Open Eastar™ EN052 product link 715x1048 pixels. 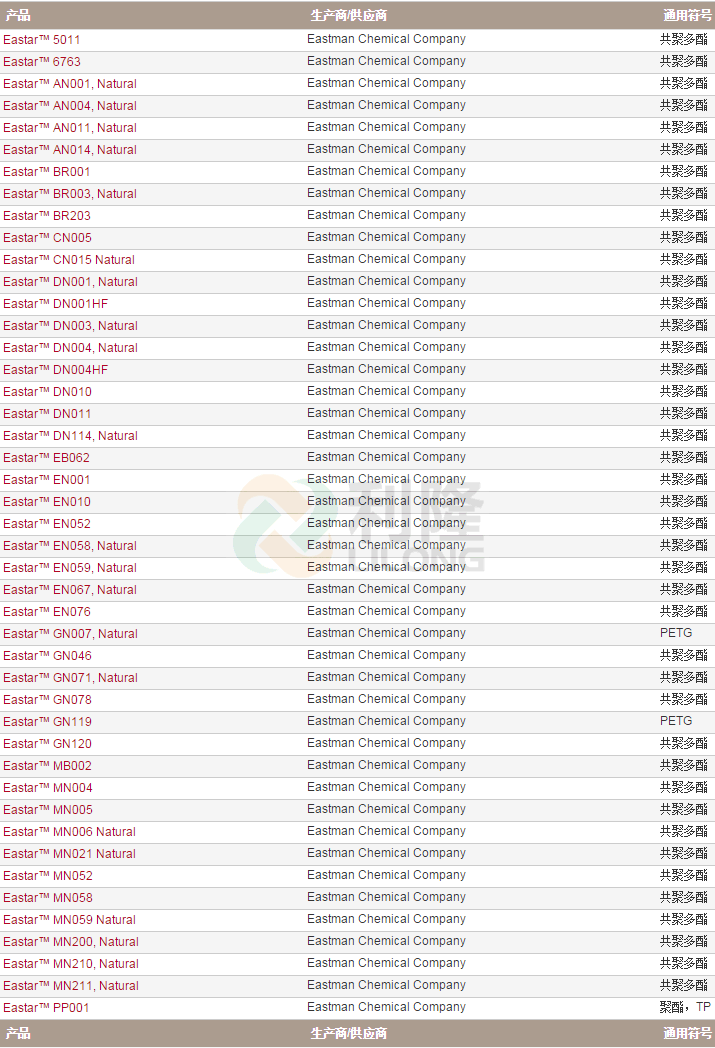[x=47, y=524]
